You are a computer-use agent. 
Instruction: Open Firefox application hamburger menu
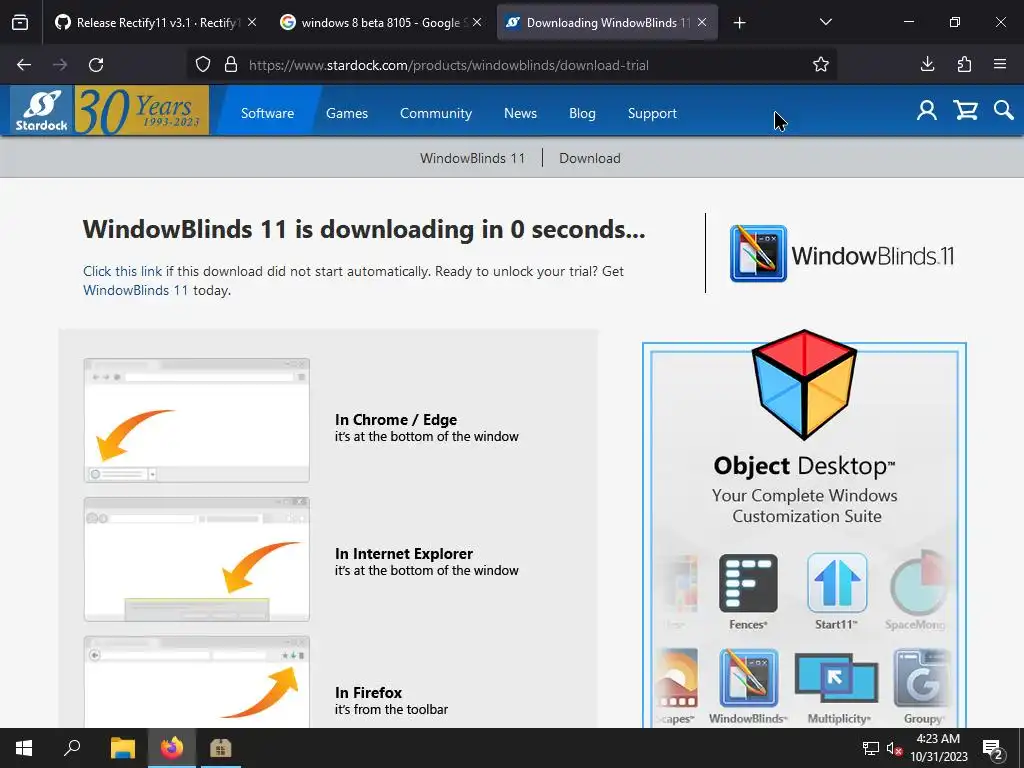click(x=1000, y=64)
